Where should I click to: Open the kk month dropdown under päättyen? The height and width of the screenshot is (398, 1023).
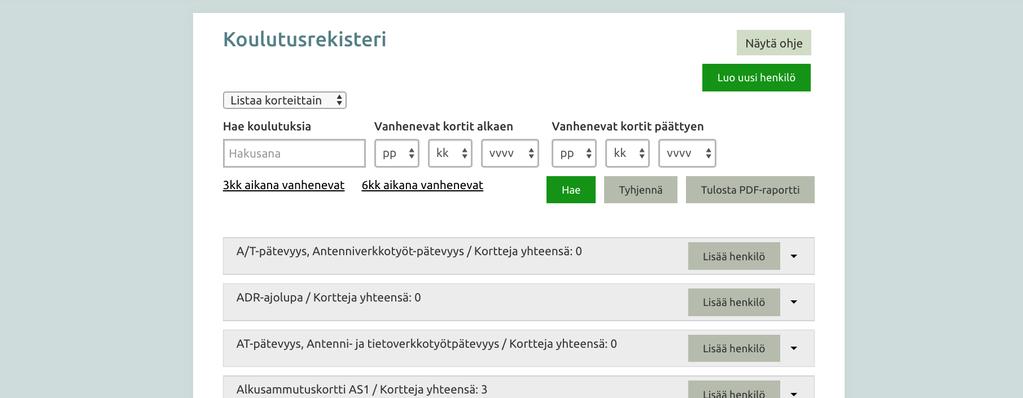[628, 153]
